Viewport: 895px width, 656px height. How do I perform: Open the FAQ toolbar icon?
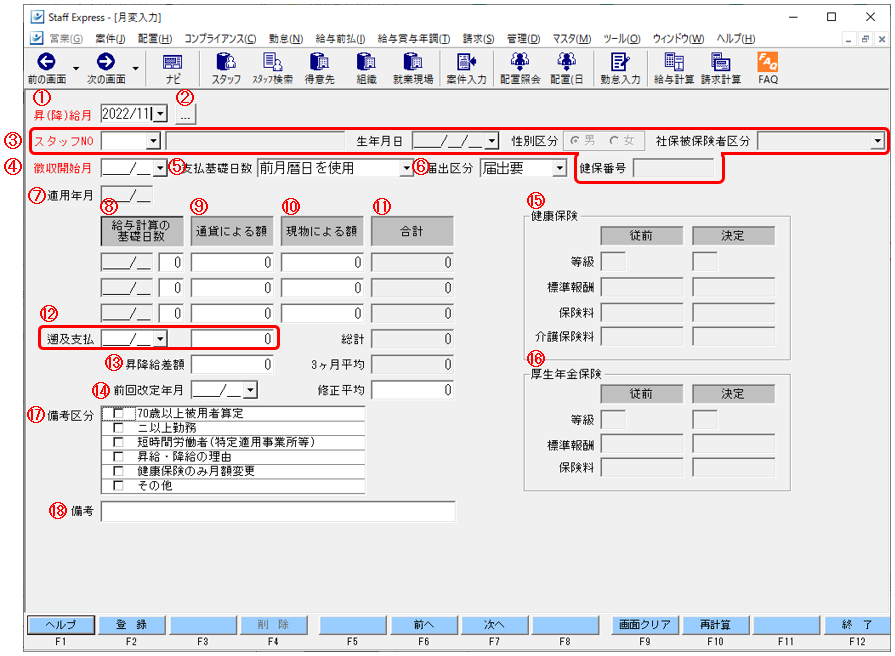768,62
